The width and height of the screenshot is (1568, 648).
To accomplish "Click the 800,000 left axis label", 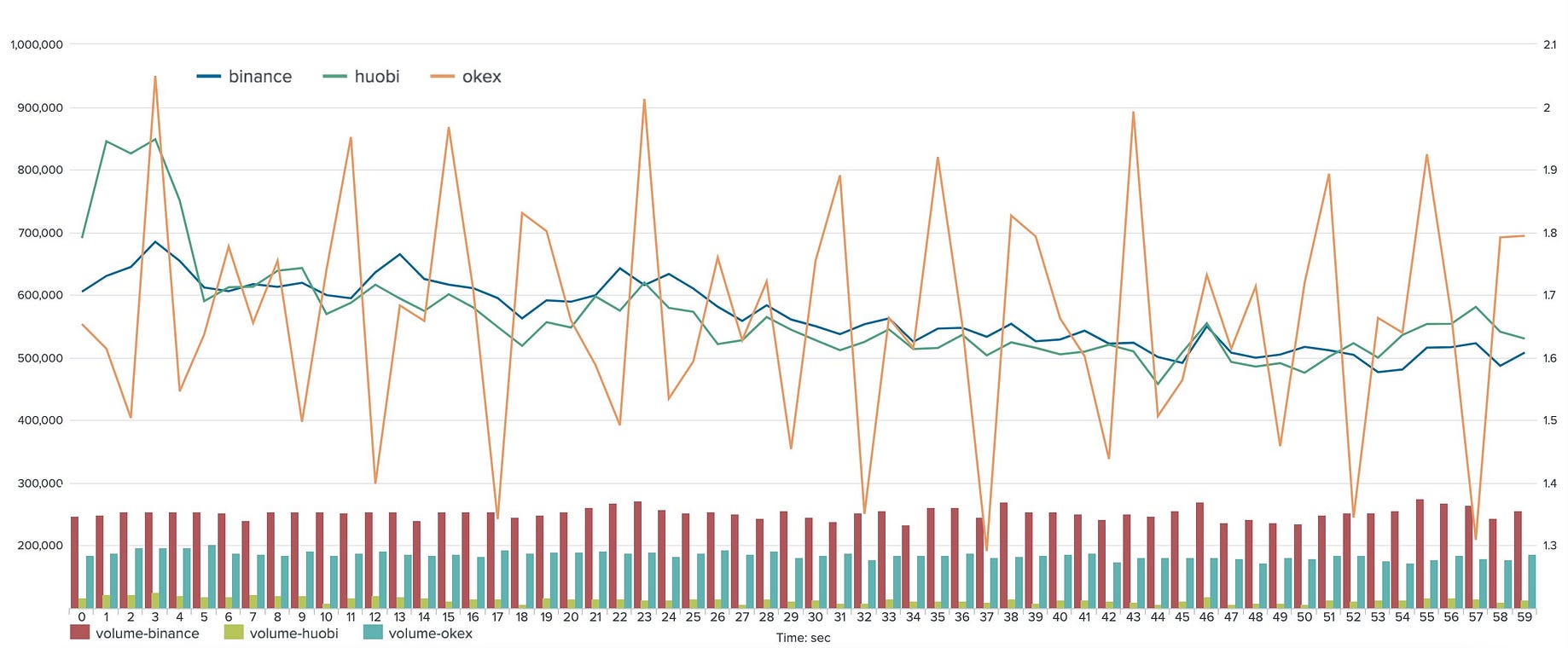I will pyautogui.click(x=40, y=170).
